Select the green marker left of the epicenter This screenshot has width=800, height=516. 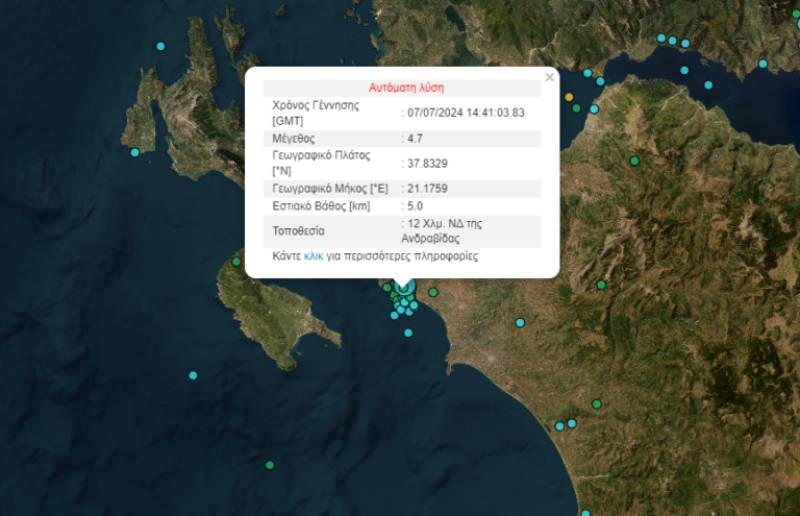coord(387,287)
